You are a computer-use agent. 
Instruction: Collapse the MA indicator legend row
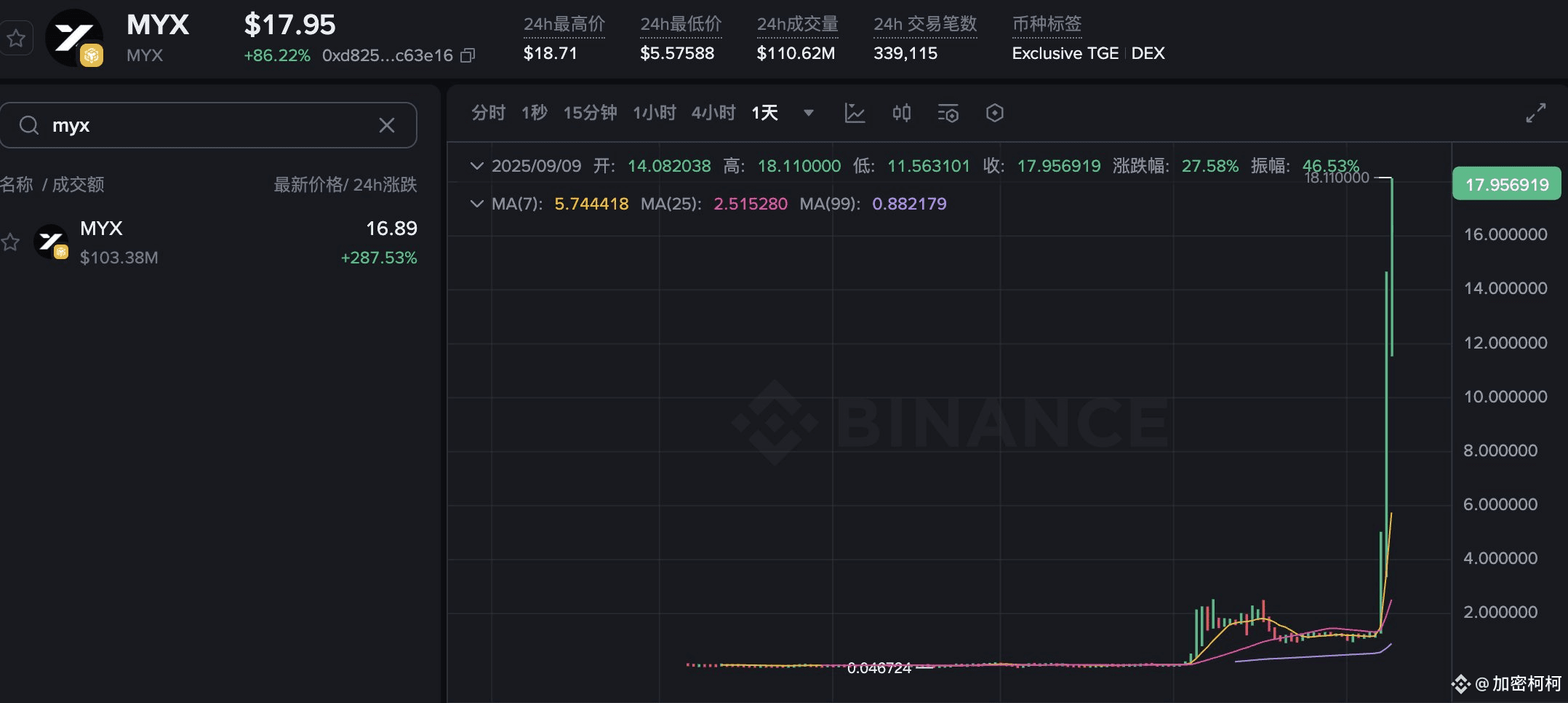click(476, 204)
